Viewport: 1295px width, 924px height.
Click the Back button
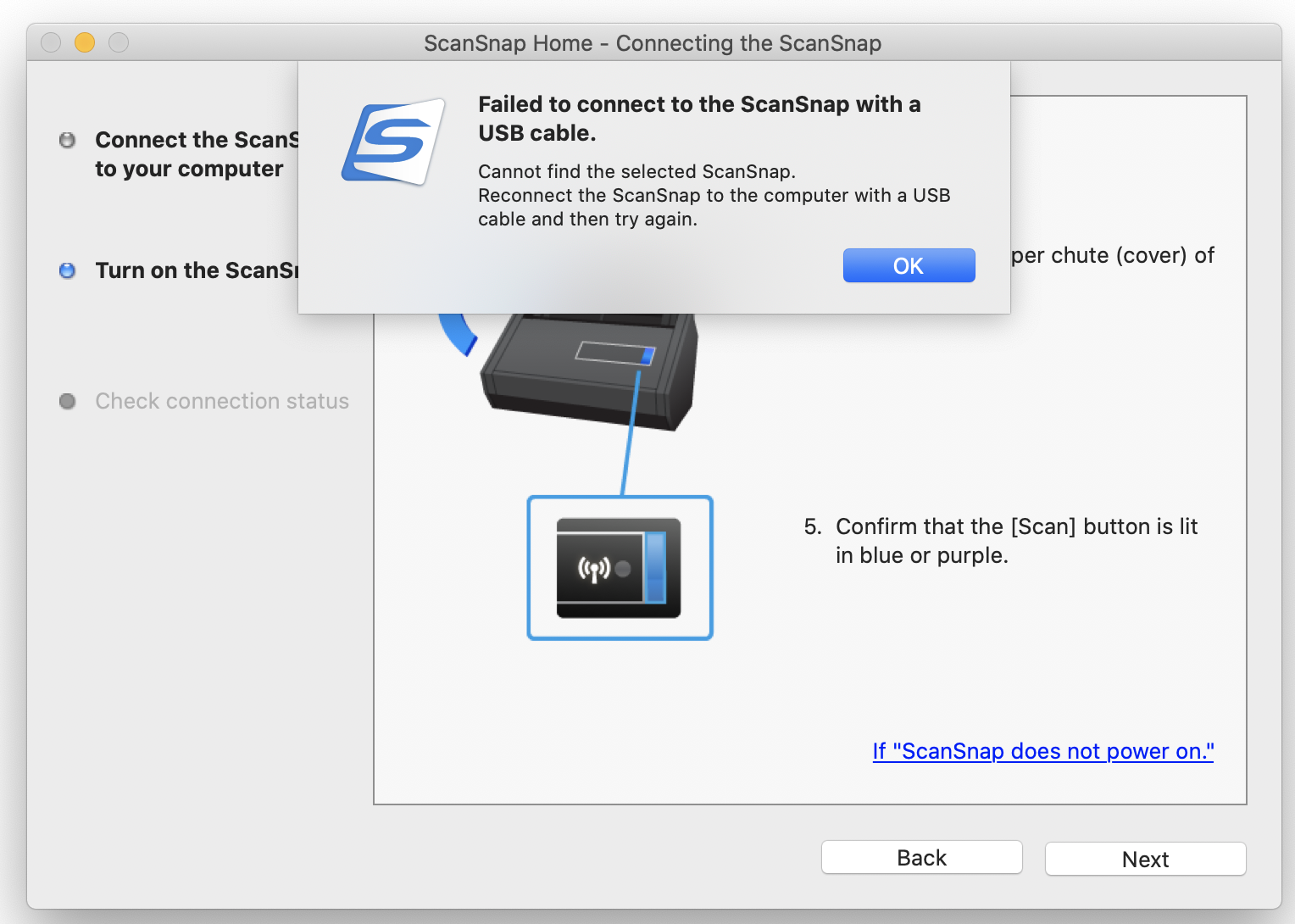click(921, 857)
